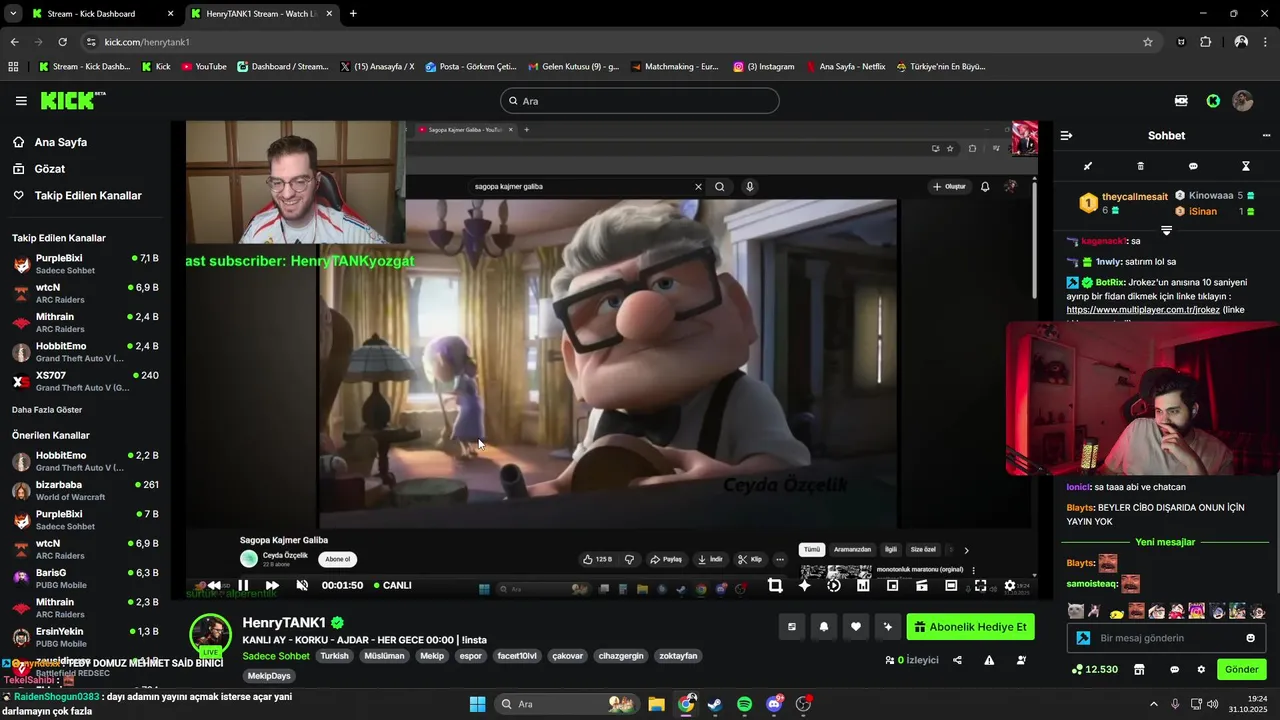The width and height of the screenshot is (1280, 720).
Task: Skip forward using the fast-forward button
Action: [272, 585]
